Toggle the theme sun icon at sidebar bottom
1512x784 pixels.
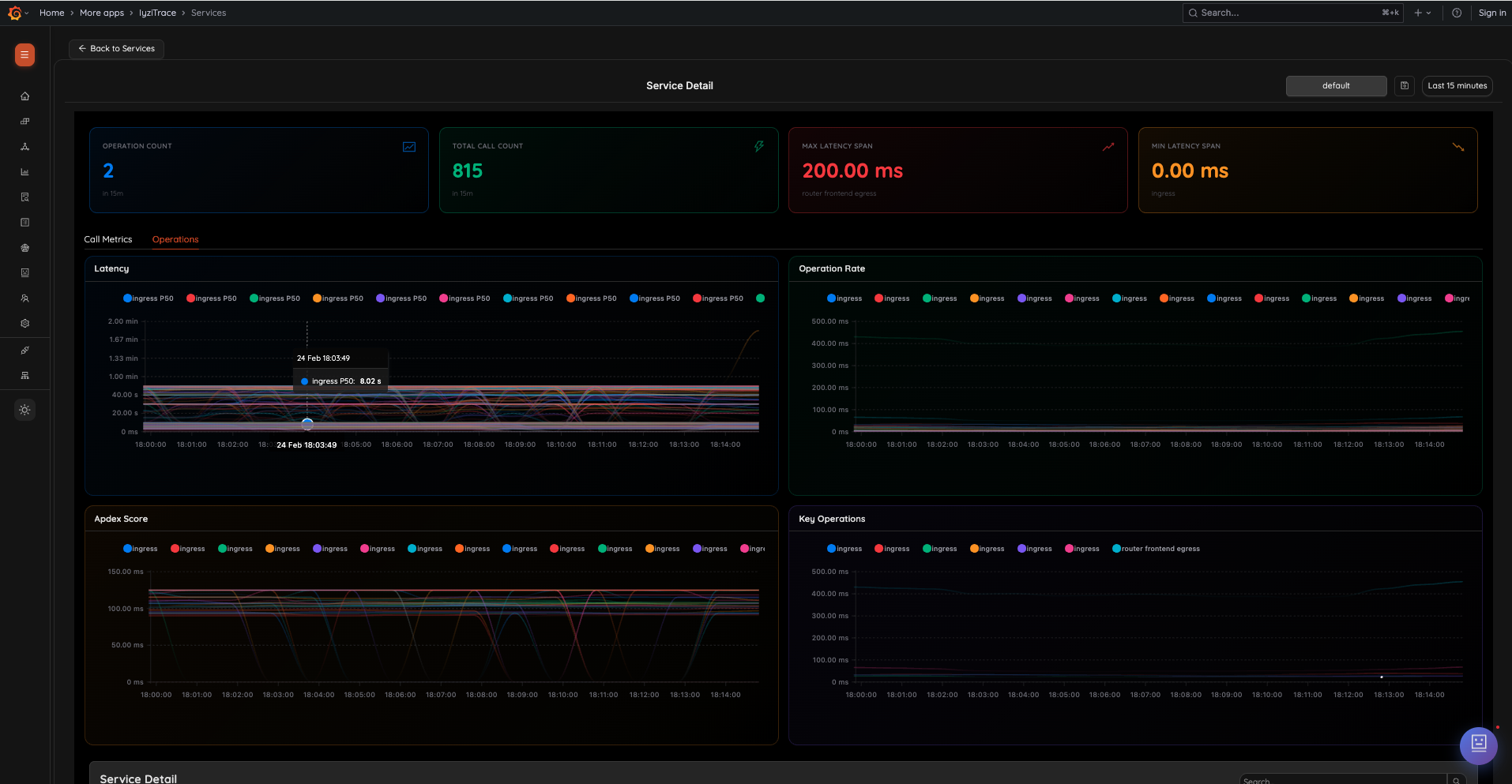tap(24, 410)
